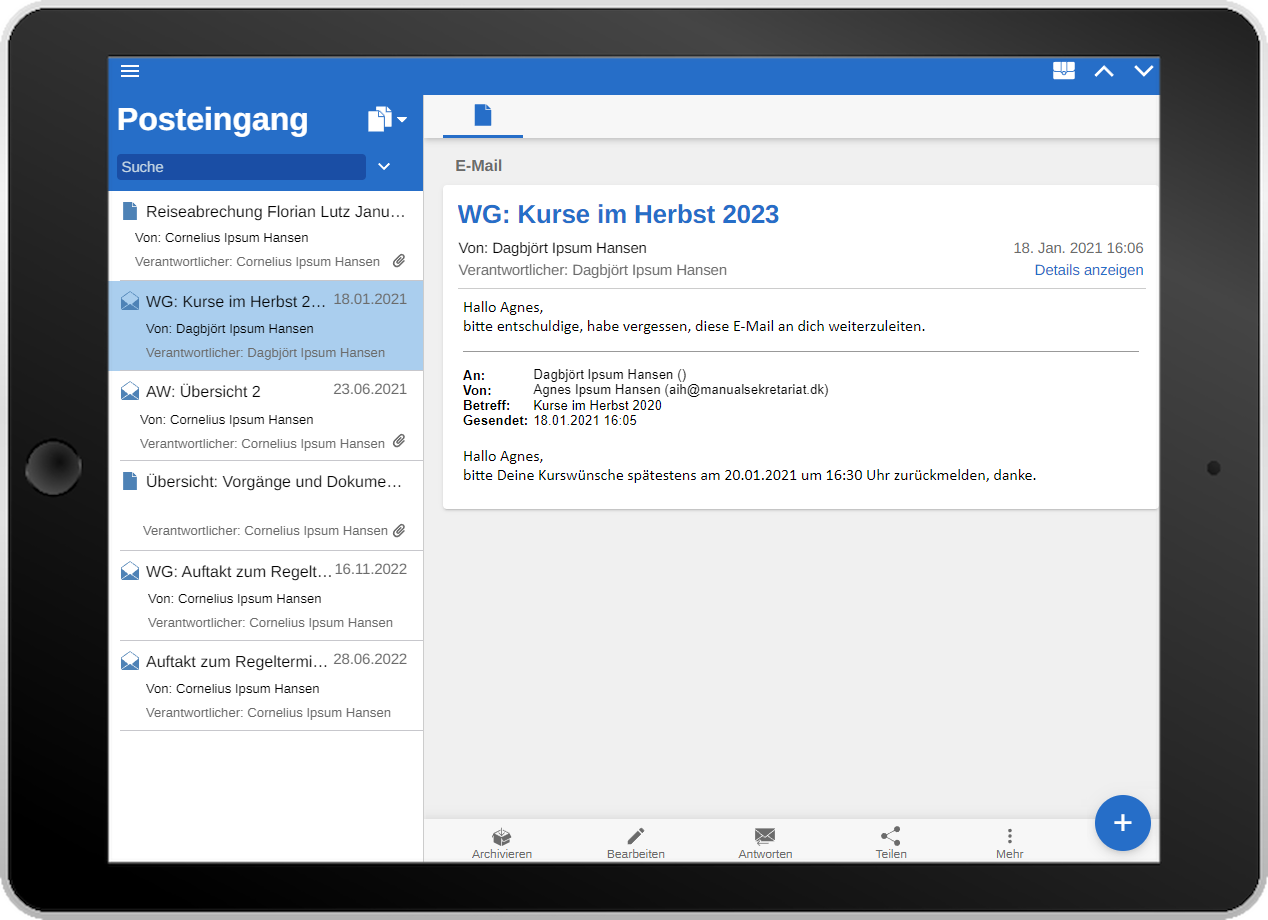Open the hamburger menu
This screenshot has width=1268, height=920.
(x=130, y=71)
